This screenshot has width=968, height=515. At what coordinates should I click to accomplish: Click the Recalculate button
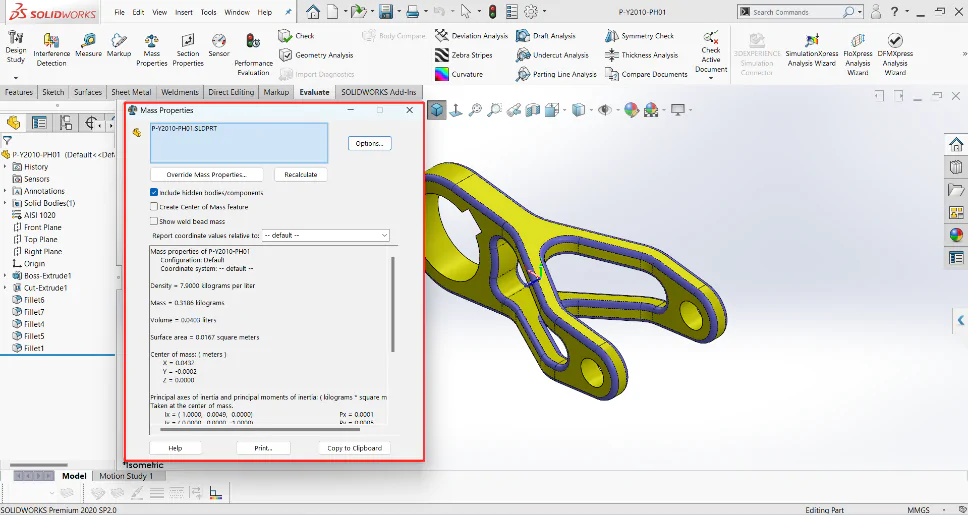(x=301, y=175)
